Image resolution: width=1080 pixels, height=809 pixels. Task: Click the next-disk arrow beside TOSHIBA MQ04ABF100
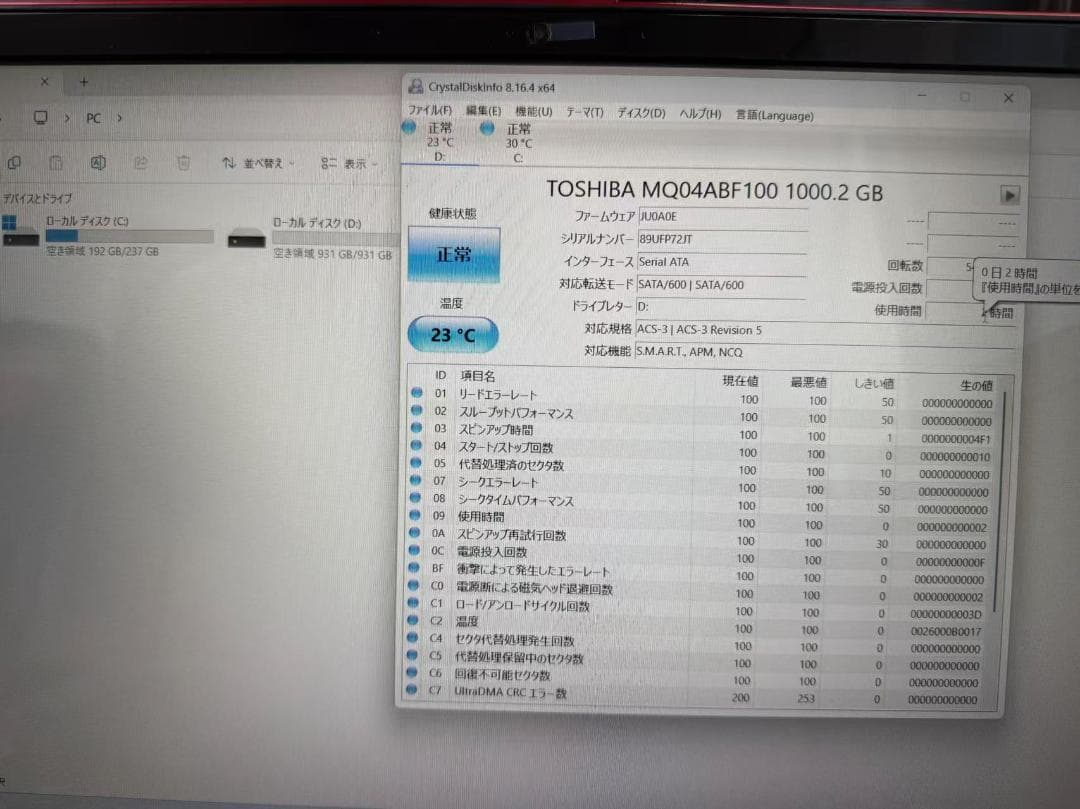pos(1010,196)
